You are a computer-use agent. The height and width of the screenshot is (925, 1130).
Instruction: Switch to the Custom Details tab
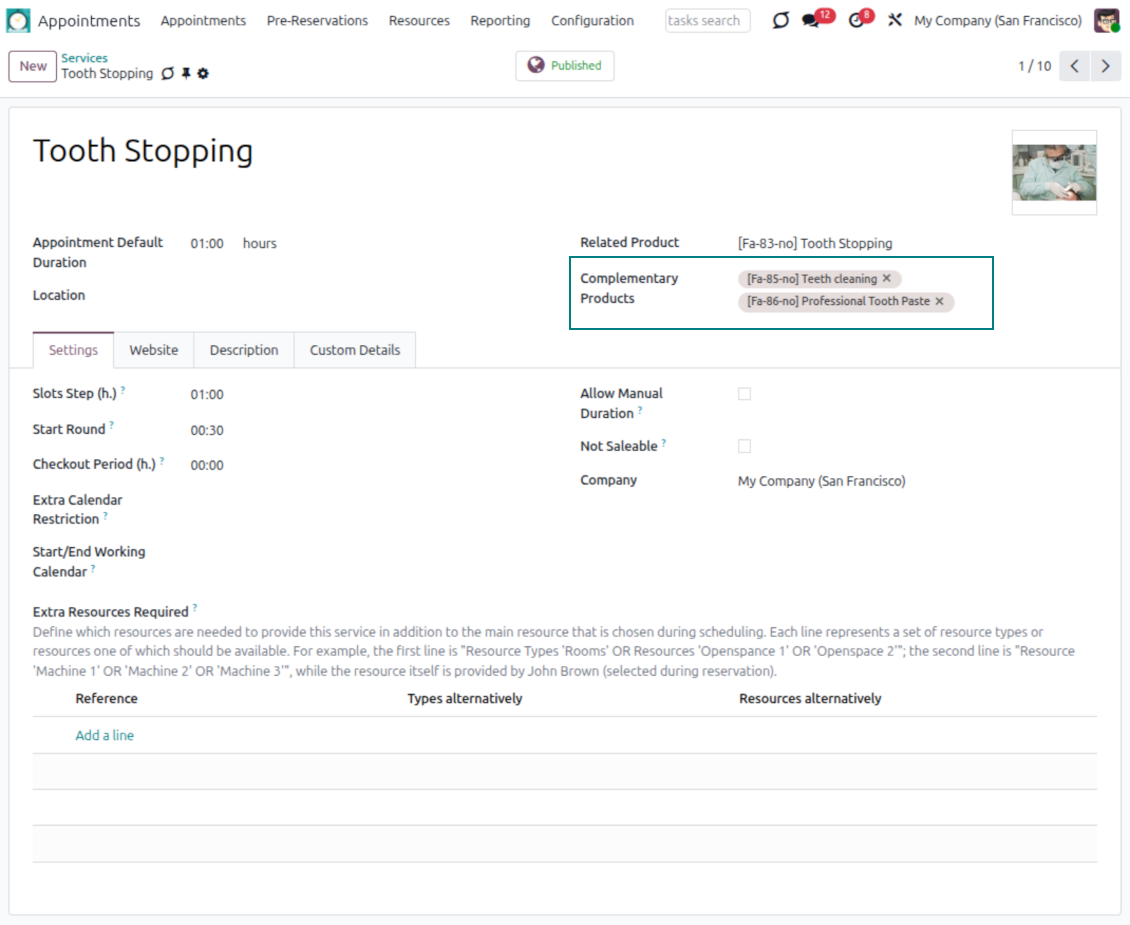(355, 350)
